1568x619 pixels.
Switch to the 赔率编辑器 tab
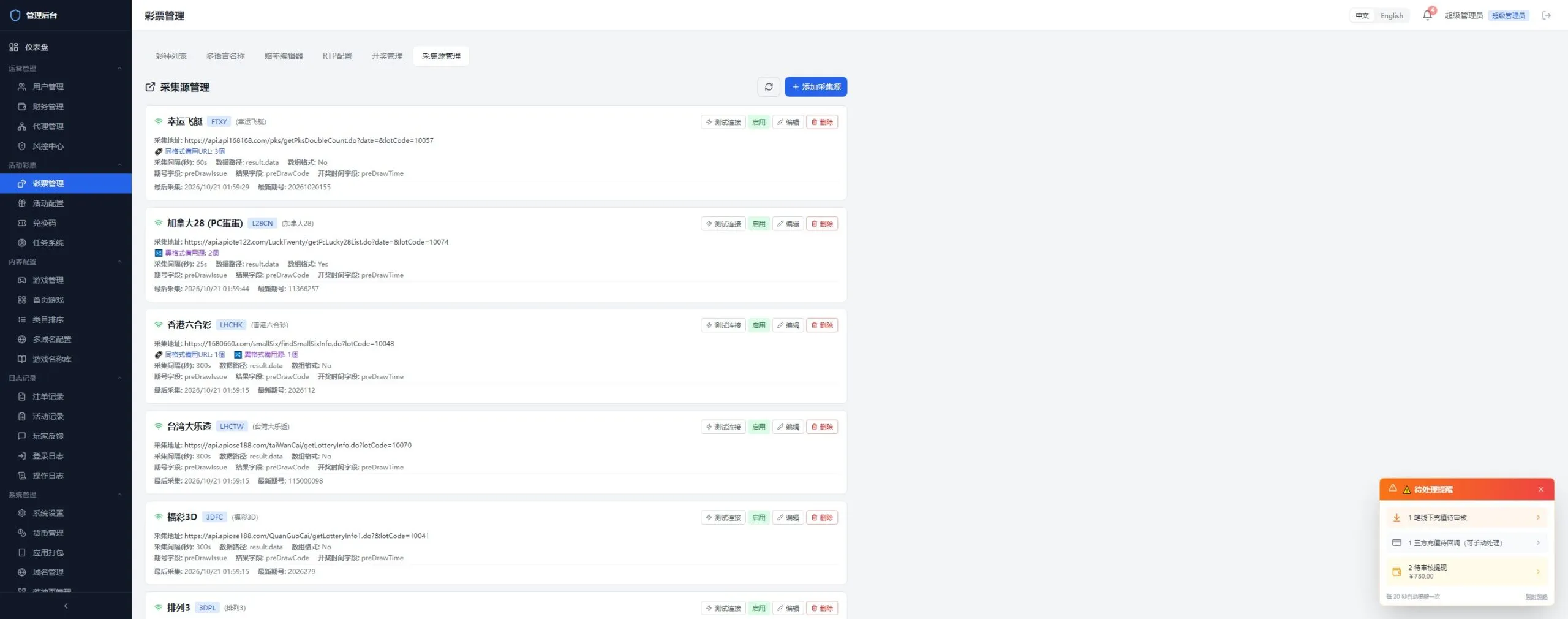[x=284, y=56]
